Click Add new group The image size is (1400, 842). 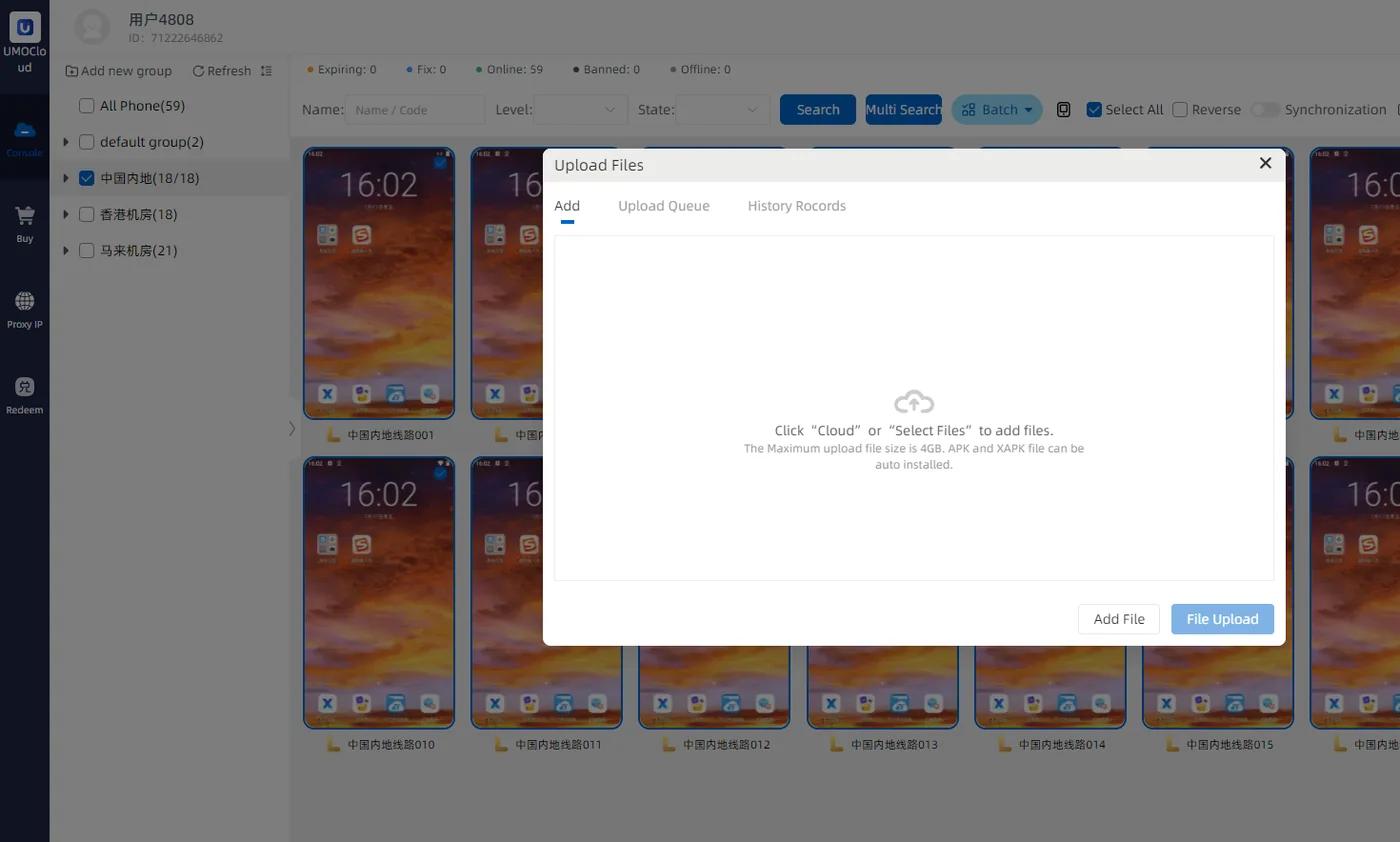pyautogui.click(x=118, y=71)
